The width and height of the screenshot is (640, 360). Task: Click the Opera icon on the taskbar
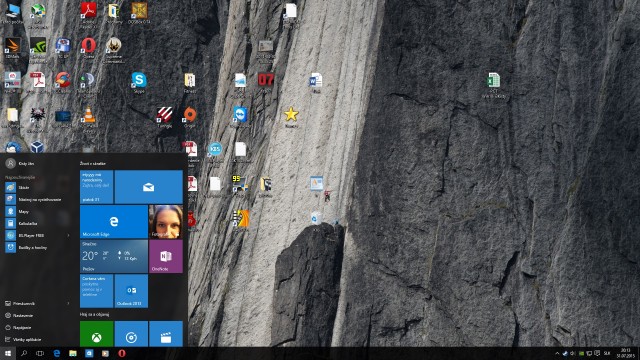pyautogui.click(x=122, y=353)
